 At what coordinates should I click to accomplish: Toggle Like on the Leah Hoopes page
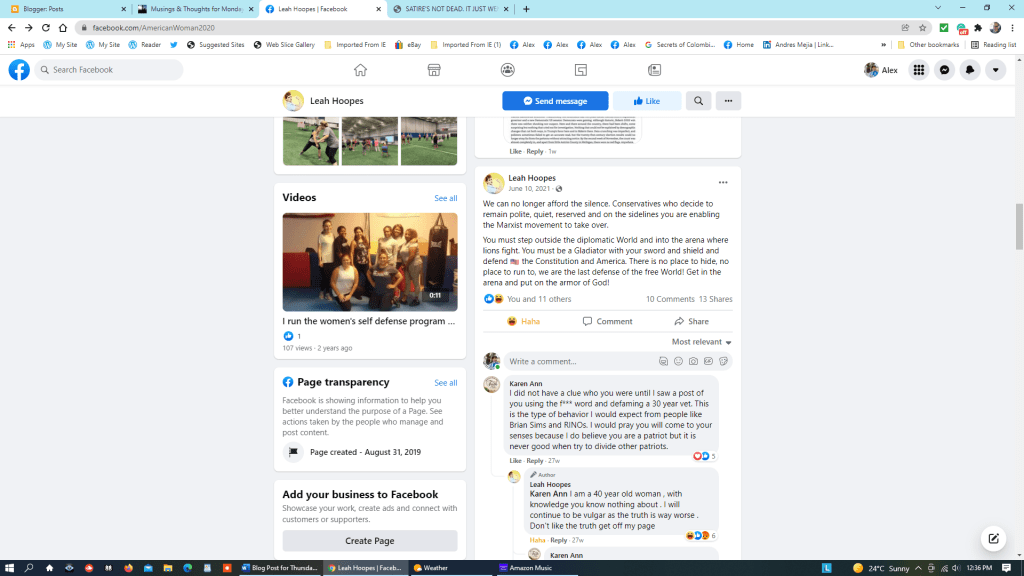point(646,101)
